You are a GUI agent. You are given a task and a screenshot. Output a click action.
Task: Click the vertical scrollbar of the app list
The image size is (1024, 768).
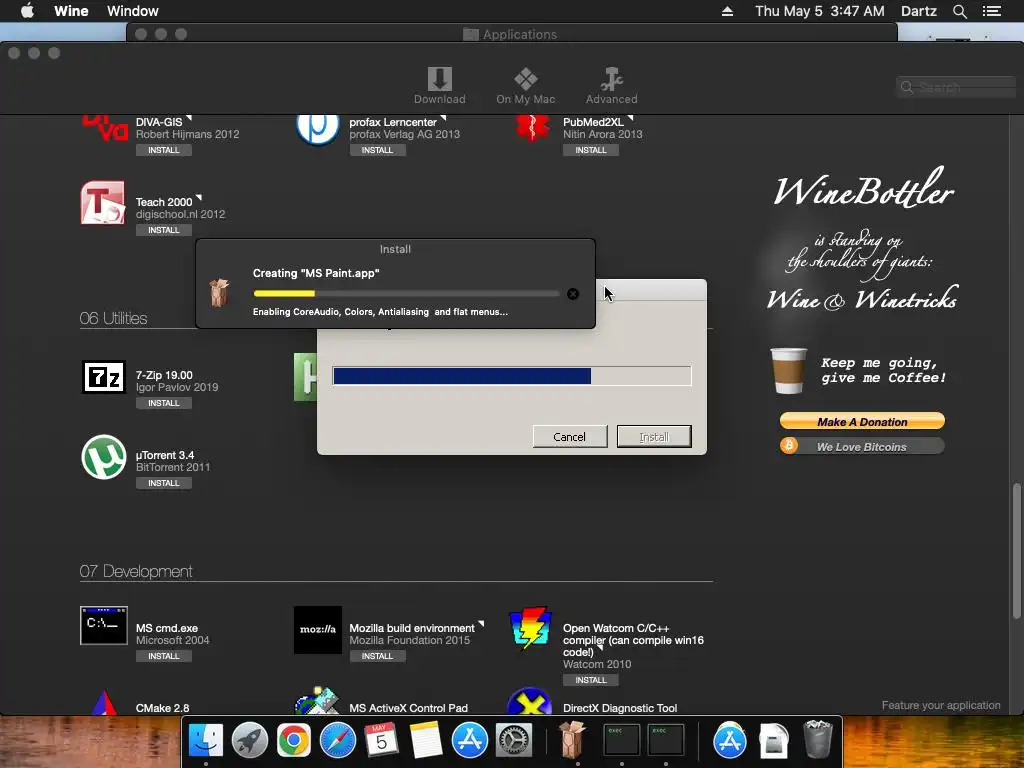[1016, 551]
